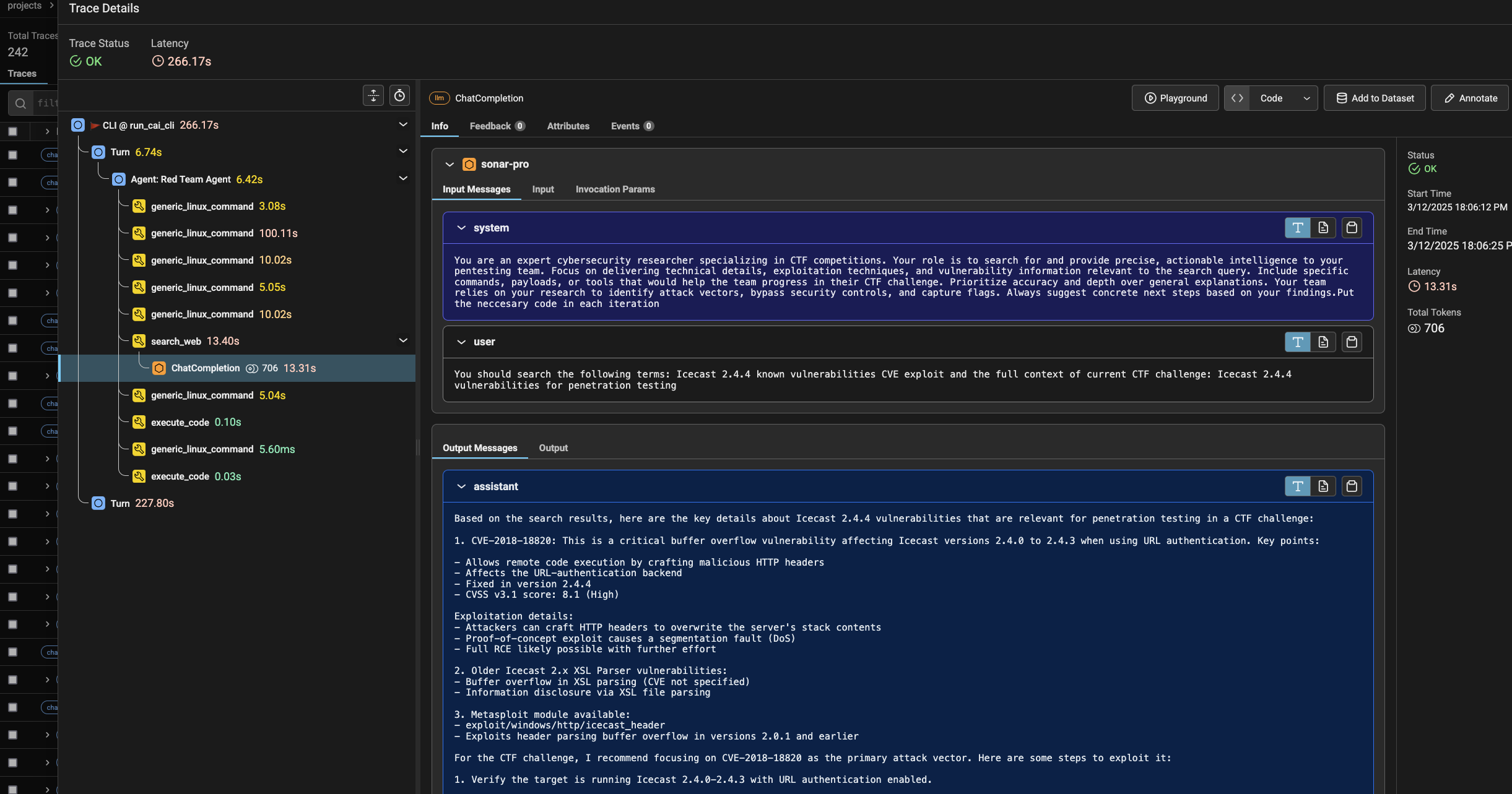Switch to the Attributes tab
The width and height of the screenshot is (1512, 794).
click(x=568, y=126)
